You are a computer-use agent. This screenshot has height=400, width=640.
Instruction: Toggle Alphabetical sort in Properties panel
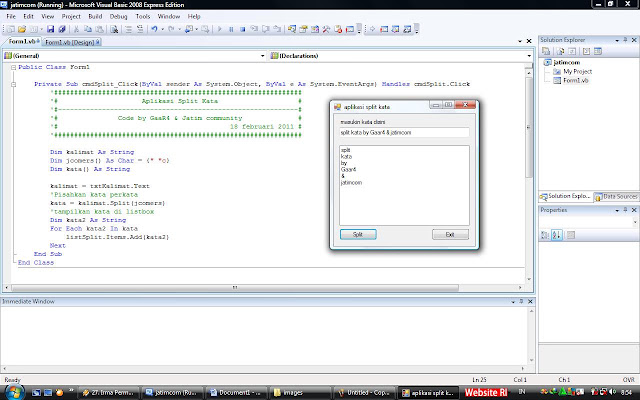557,235
